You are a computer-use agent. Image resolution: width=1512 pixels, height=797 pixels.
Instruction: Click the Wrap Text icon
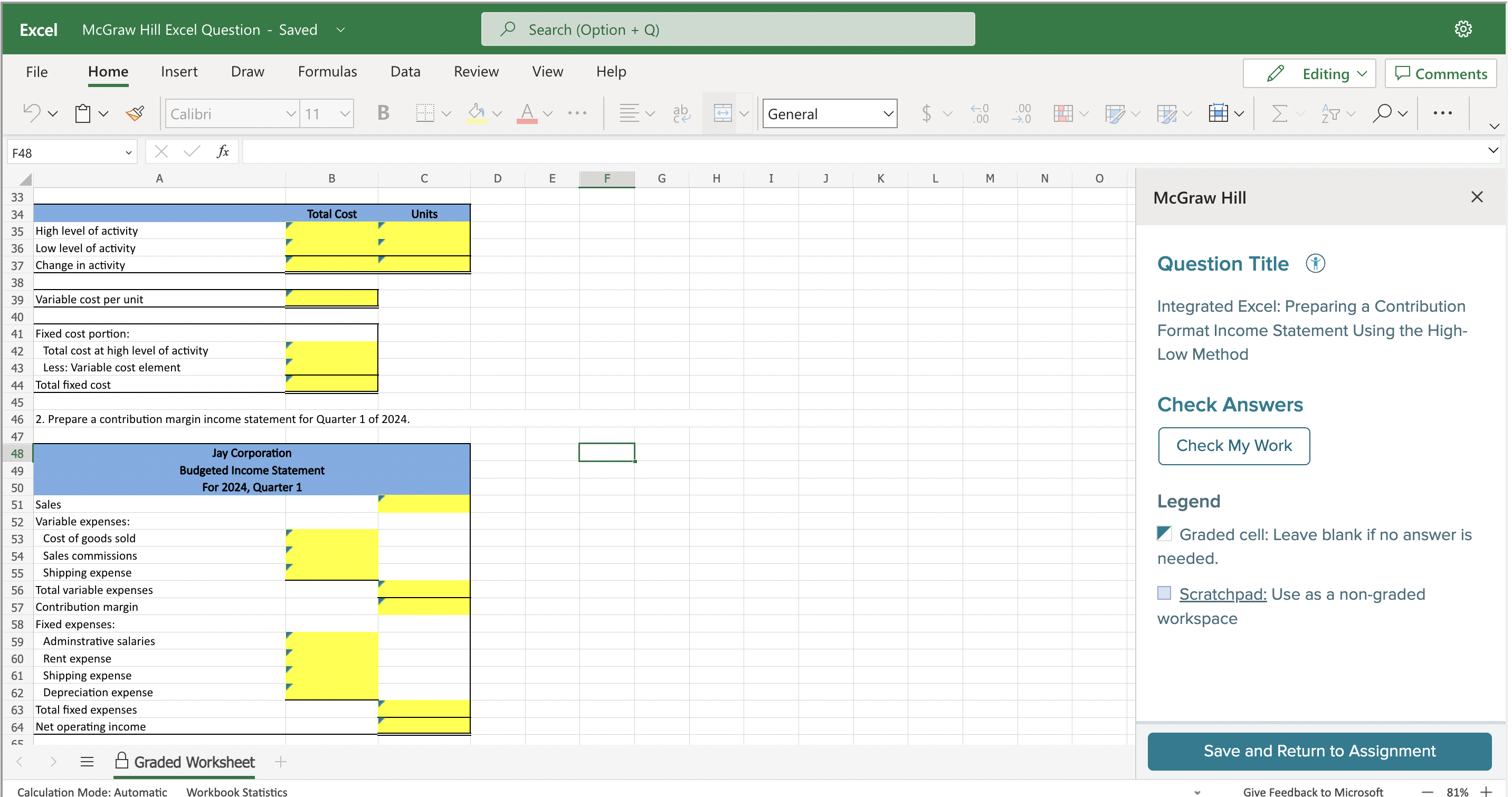(681, 113)
